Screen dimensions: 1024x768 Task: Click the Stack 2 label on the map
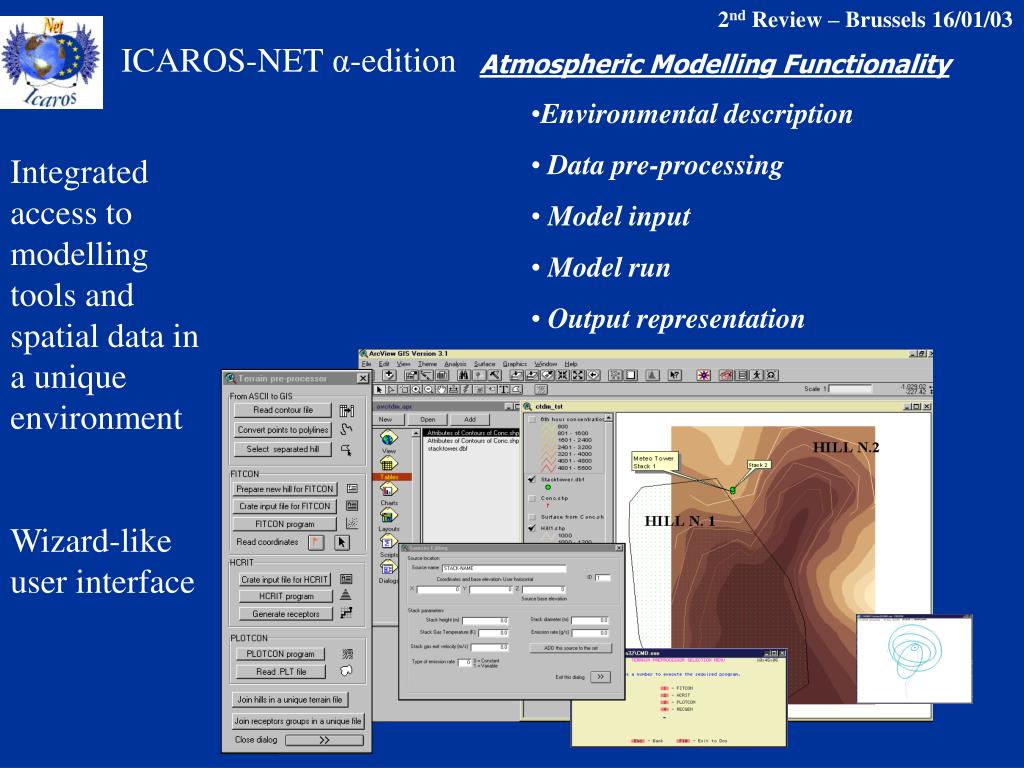(x=759, y=465)
